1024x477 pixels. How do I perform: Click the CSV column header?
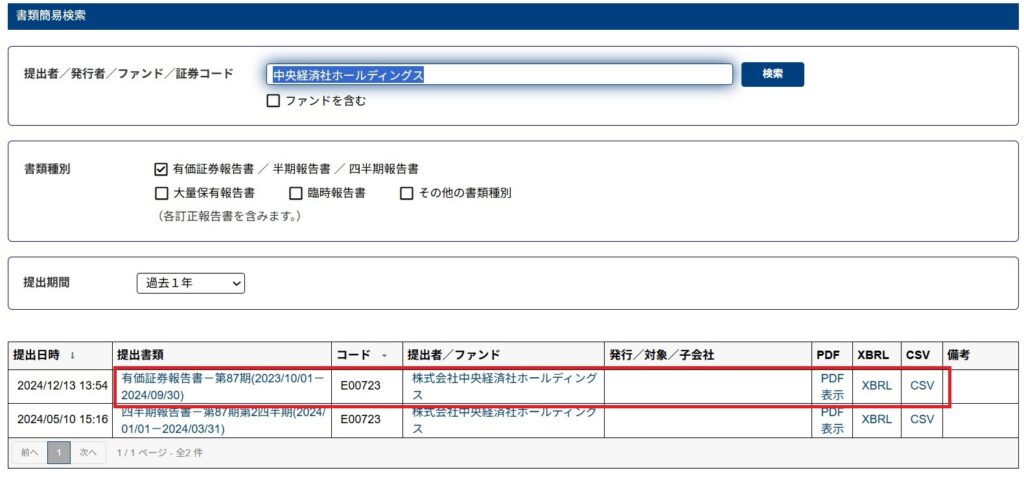(919, 355)
